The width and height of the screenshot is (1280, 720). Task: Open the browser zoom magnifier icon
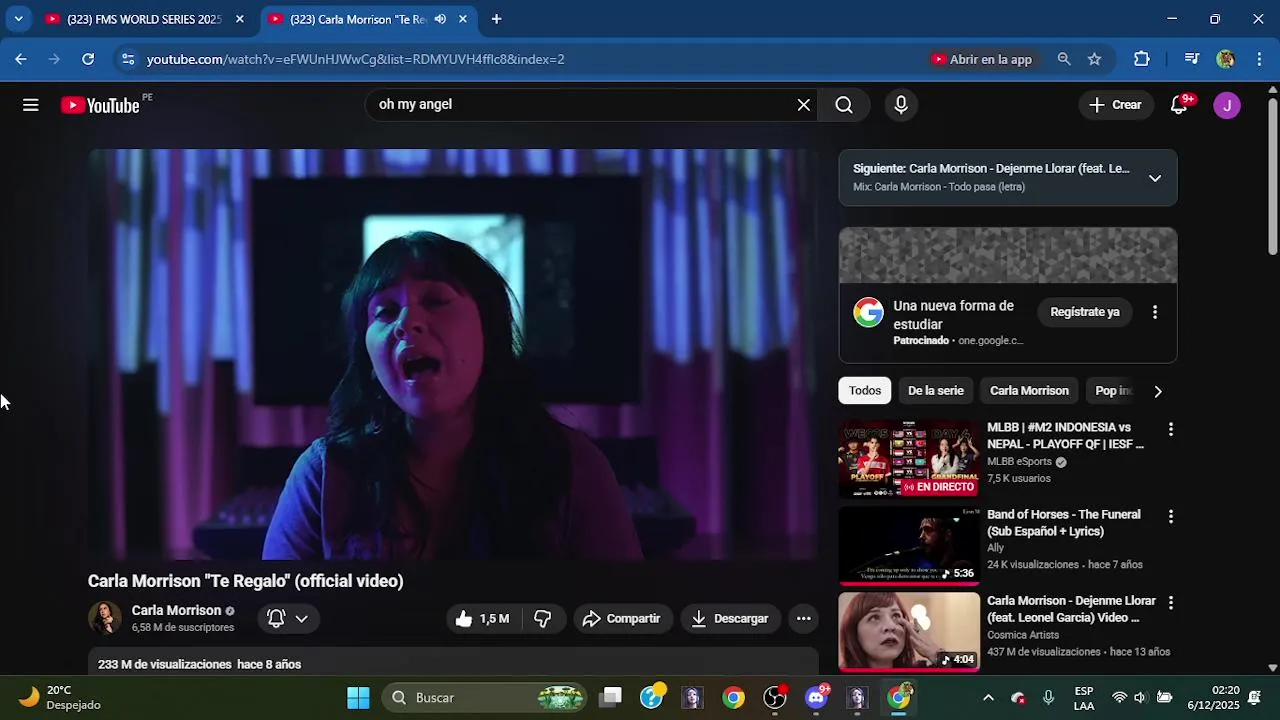pyautogui.click(x=1064, y=59)
